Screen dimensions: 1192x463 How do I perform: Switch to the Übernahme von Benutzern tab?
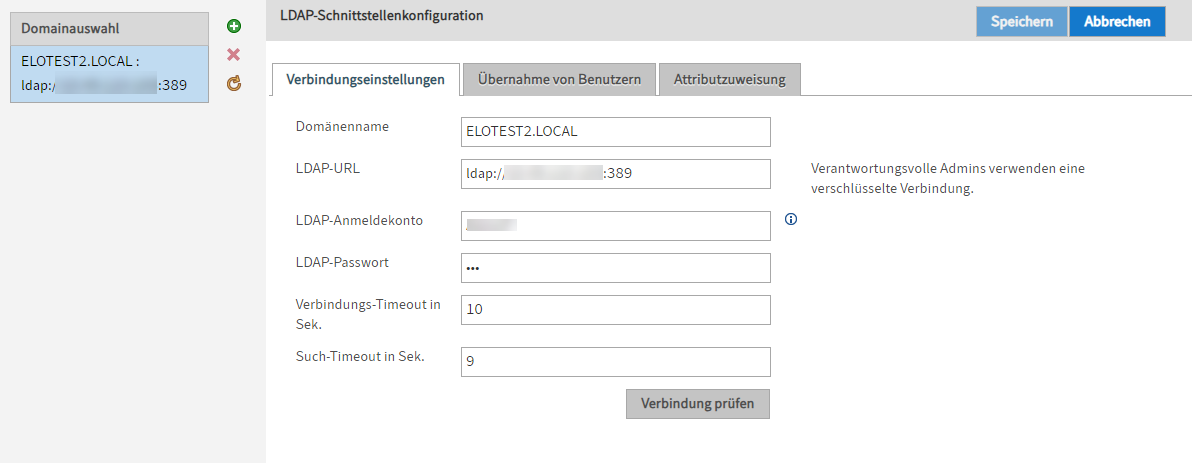[x=560, y=79]
